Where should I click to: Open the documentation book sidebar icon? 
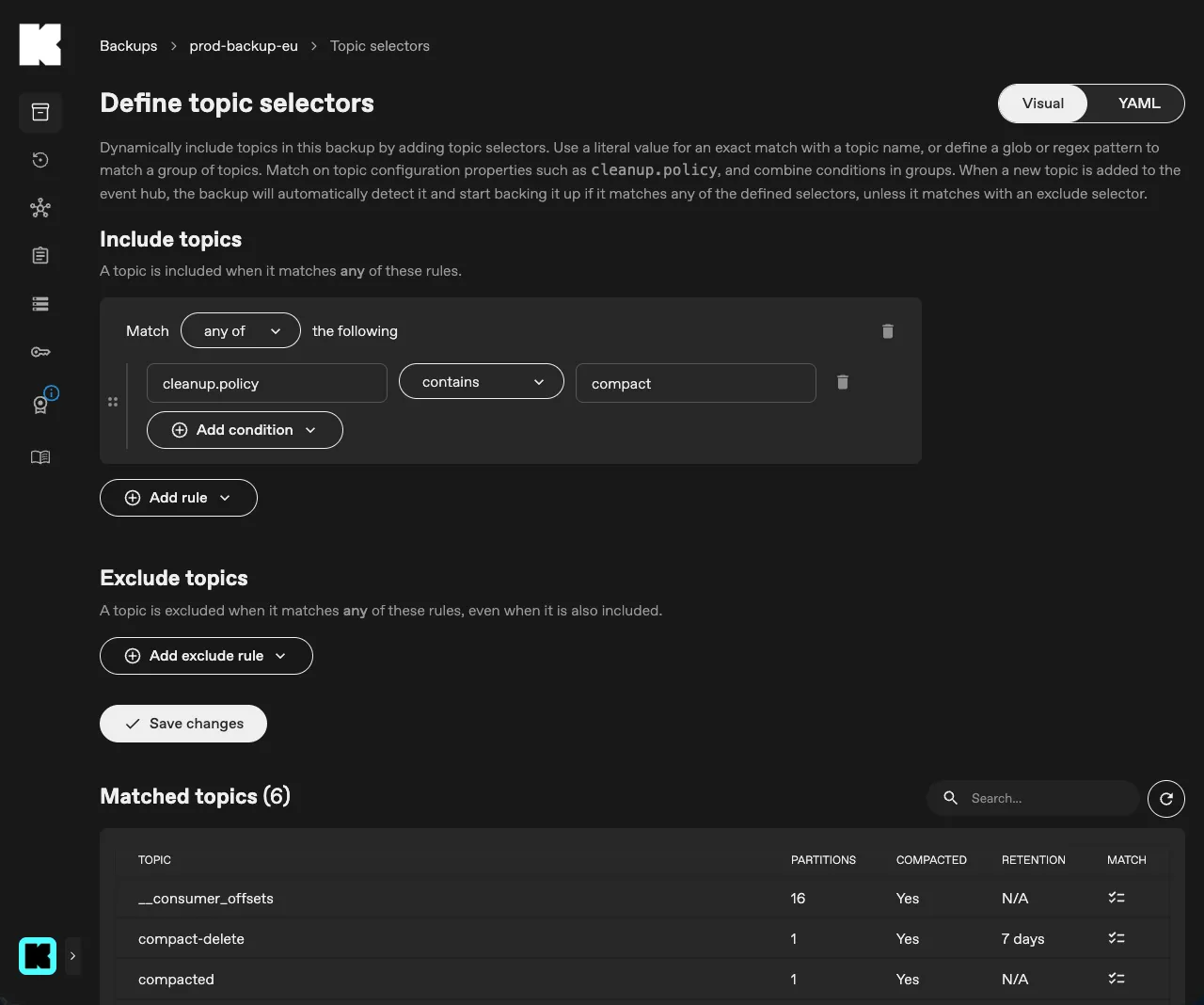pos(40,457)
